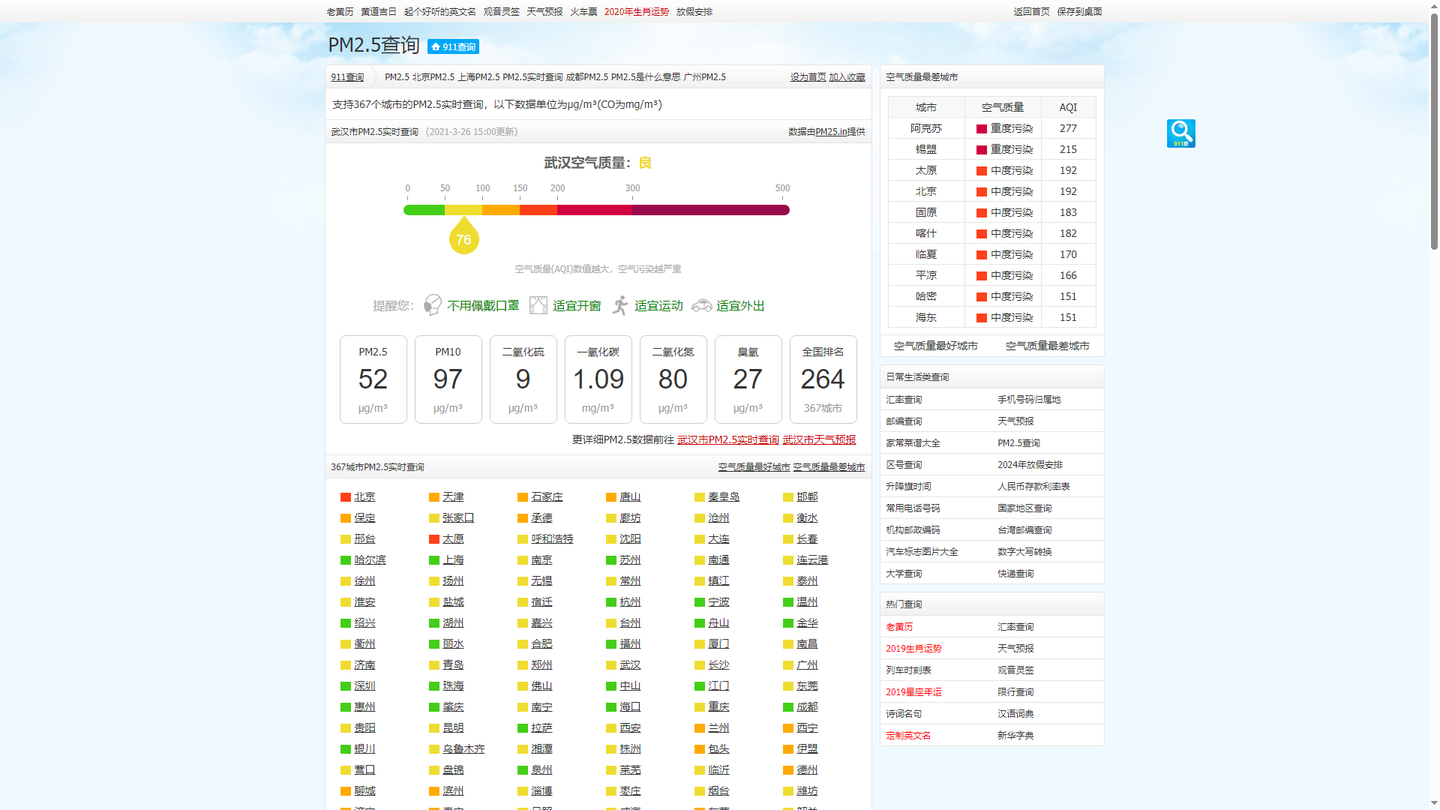The height and width of the screenshot is (810, 1440).
Task: Click the orange square beside 包头
Action: [x=700, y=750]
